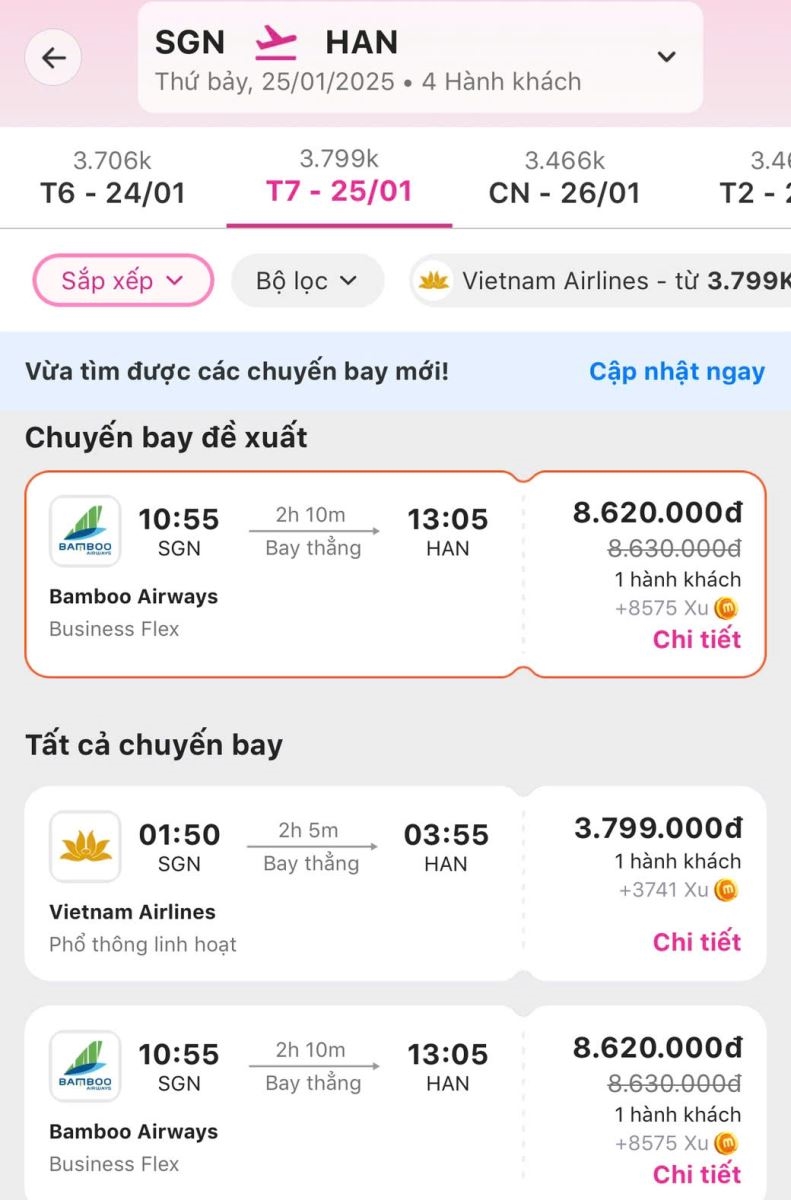The width and height of the screenshot is (791, 1200).
Task: Open Chi tiết for the Vietnam Airlines flight
Action: tap(697, 942)
